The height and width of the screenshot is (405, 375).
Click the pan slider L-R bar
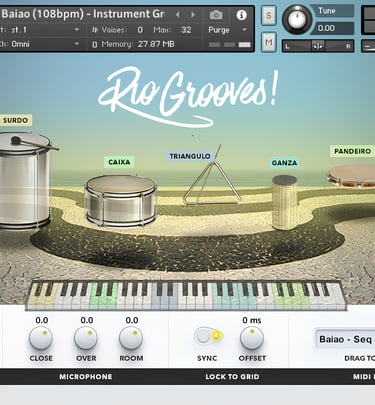coord(318,46)
